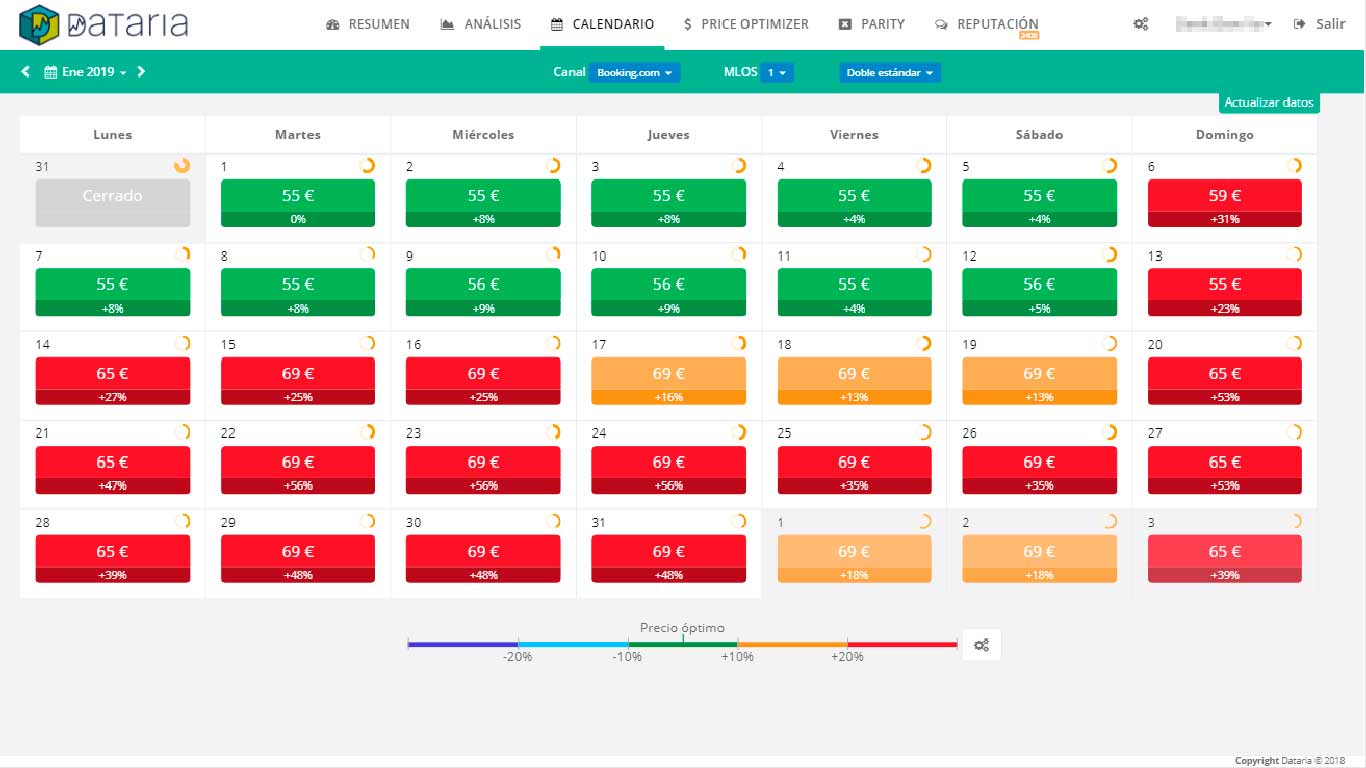
Task: Select the 59 € price on January 6
Action: click(1224, 196)
